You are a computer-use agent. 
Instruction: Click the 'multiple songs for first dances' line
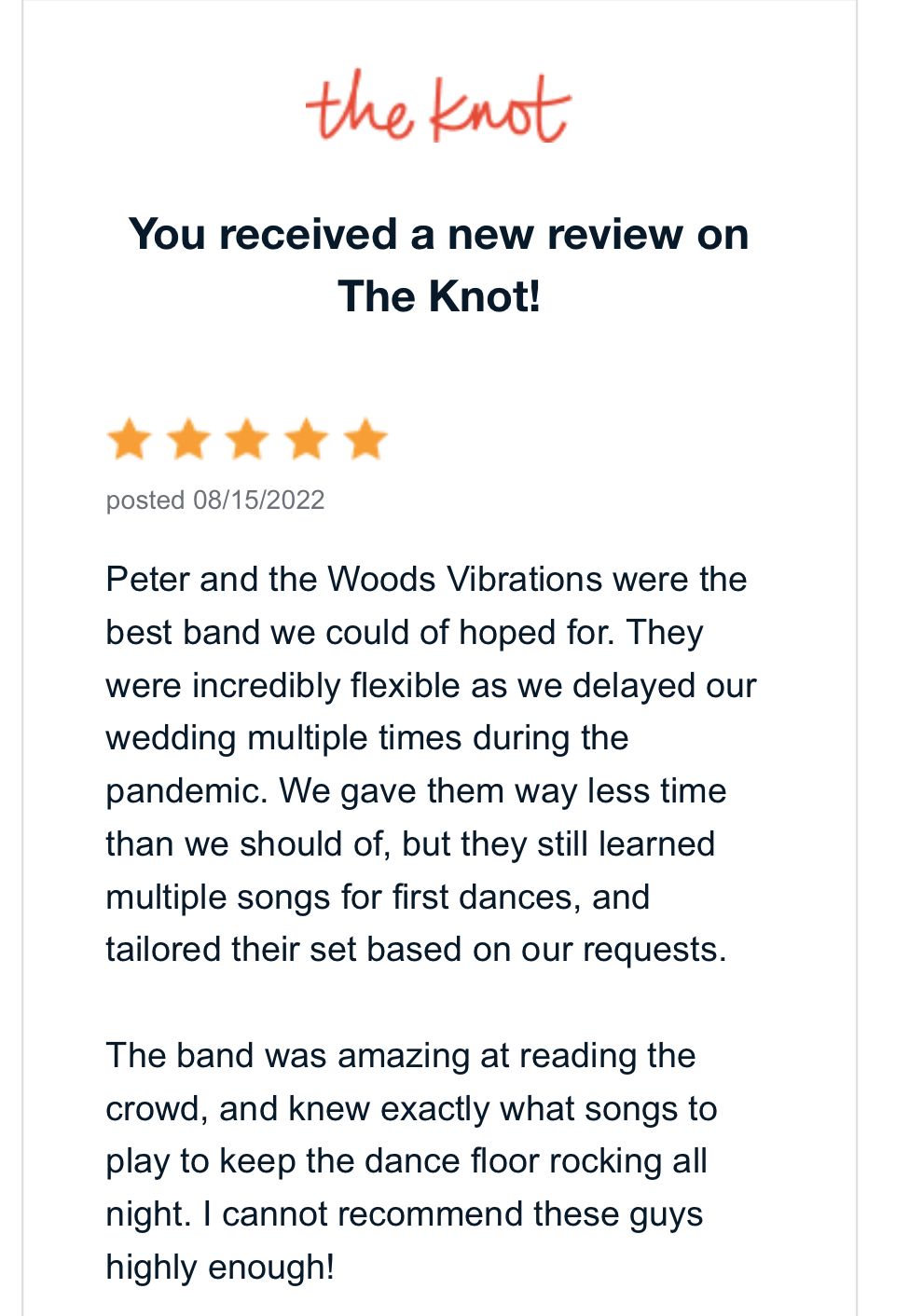[x=378, y=898]
